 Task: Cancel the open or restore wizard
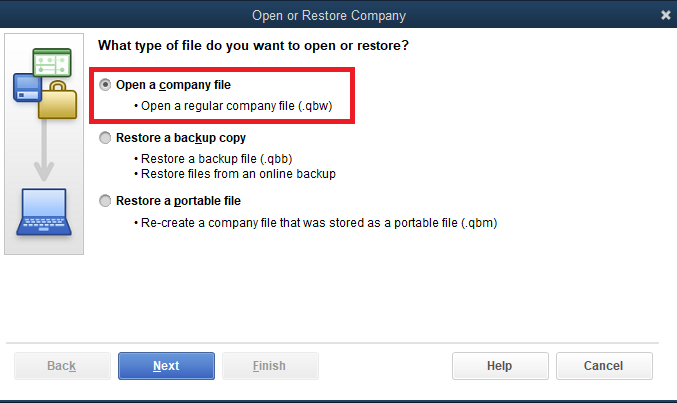(x=604, y=366)
